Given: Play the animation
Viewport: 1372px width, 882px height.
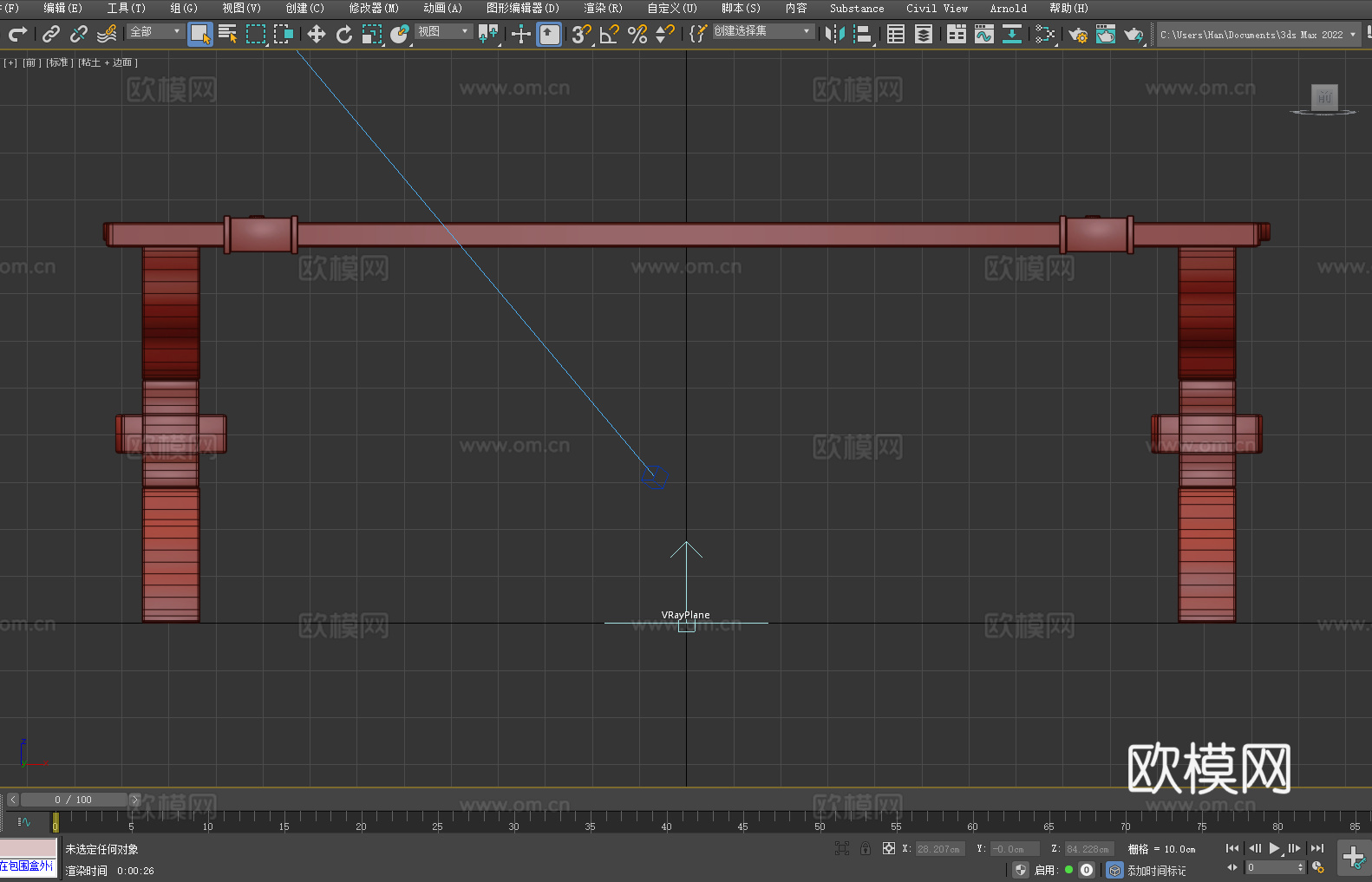Looking at the screenshot, I should 1275,848.
